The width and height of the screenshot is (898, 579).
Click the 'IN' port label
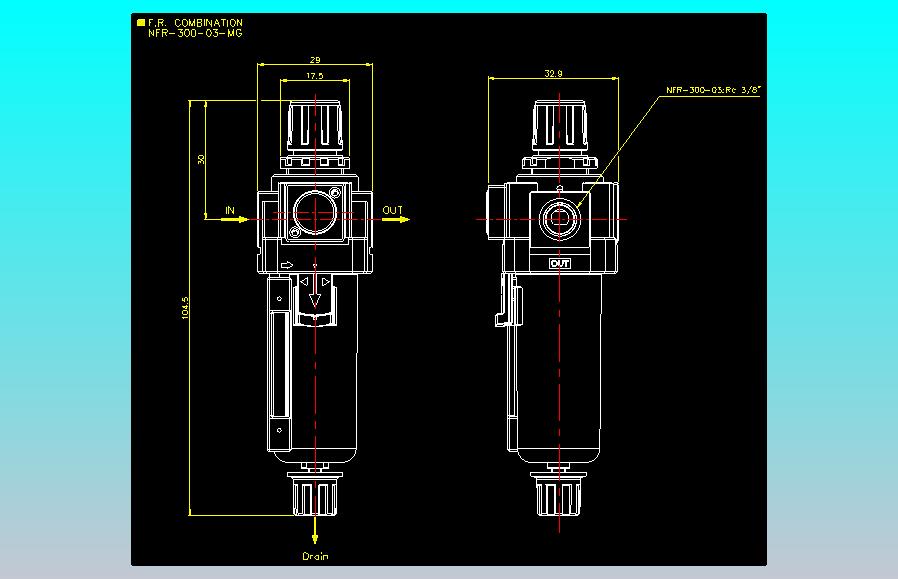coord(230,210)
